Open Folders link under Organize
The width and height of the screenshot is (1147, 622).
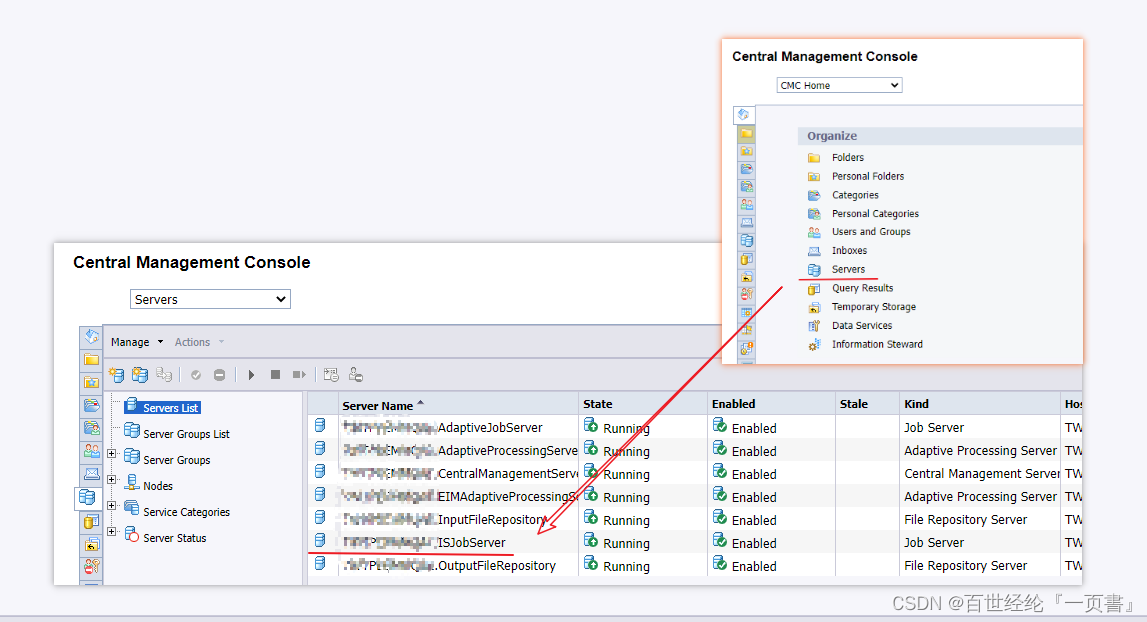coord(847,157)
